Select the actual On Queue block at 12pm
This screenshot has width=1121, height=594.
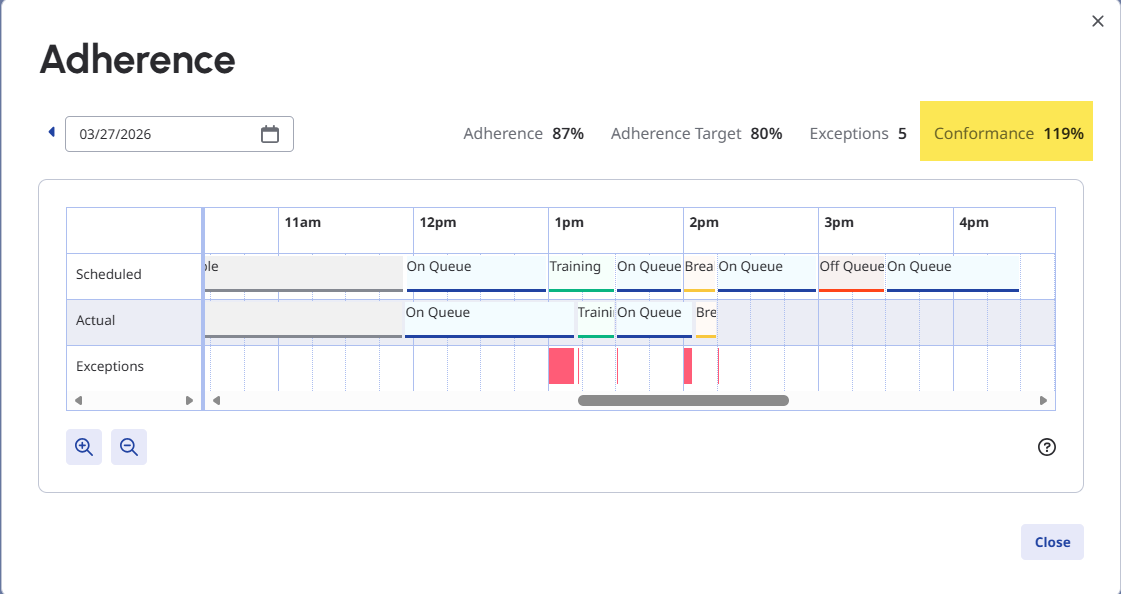[490, 320]
